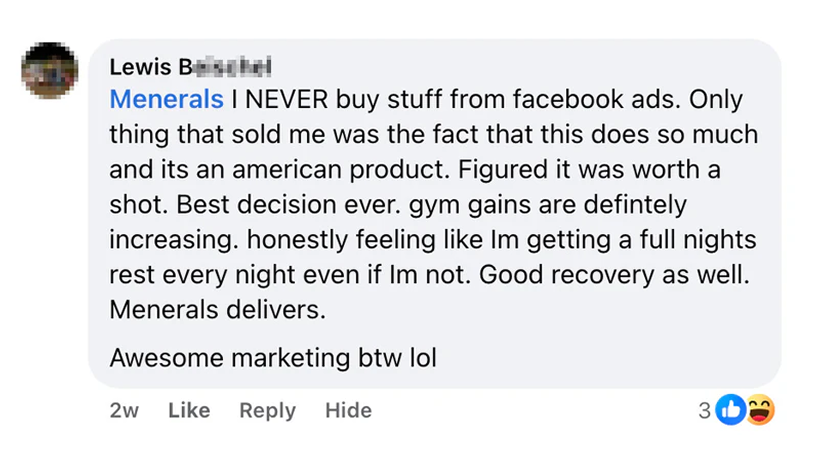Click the 2w timestamp

pos(124,410)
